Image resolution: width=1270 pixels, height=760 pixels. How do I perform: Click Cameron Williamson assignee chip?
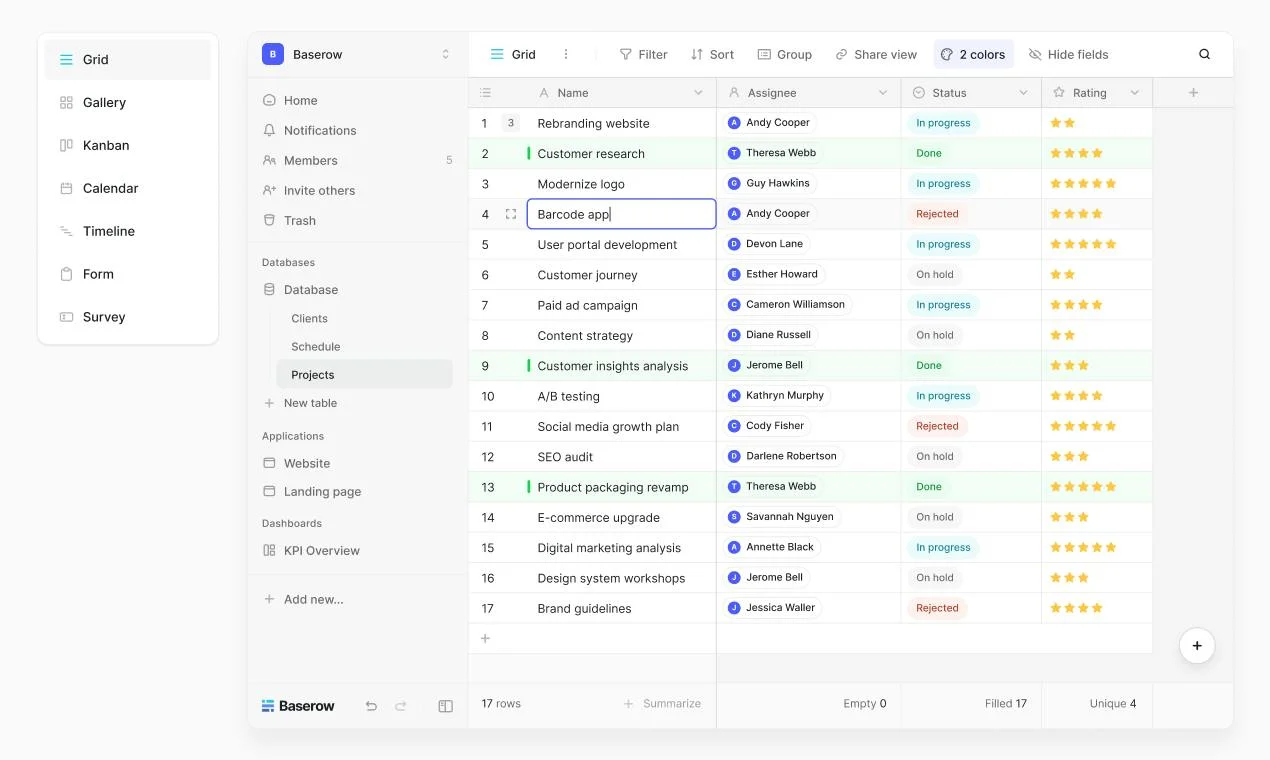coord(789,305)
